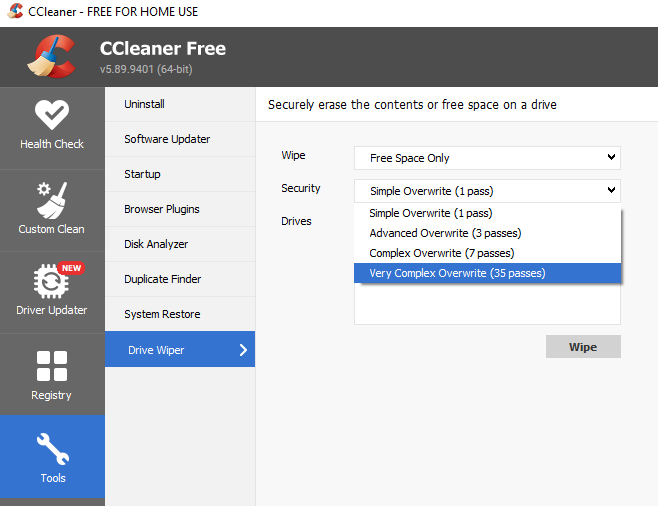Click arrow of Wipe combo box
Viewport: 658px width, 506px height.
pyautogui.click(x=611, y=157)
